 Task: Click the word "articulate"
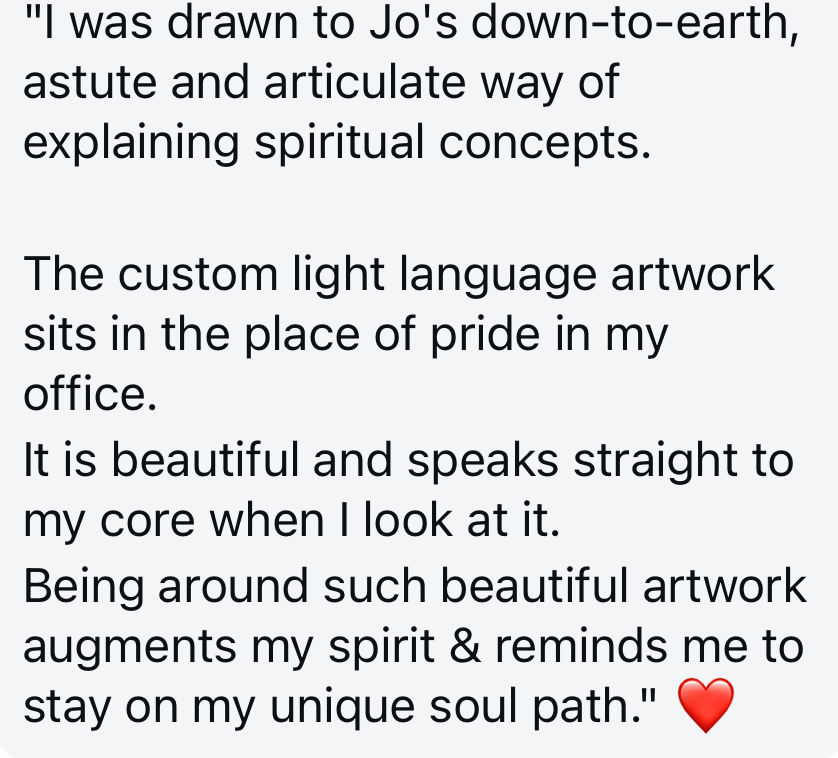364,82
